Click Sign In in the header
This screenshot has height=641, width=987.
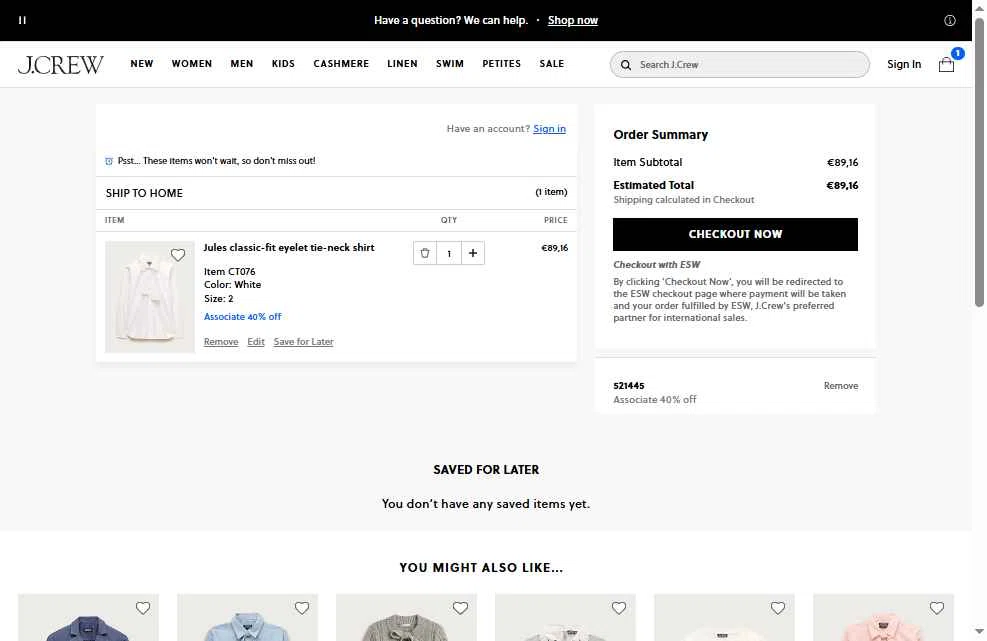(x=904, y=64)
